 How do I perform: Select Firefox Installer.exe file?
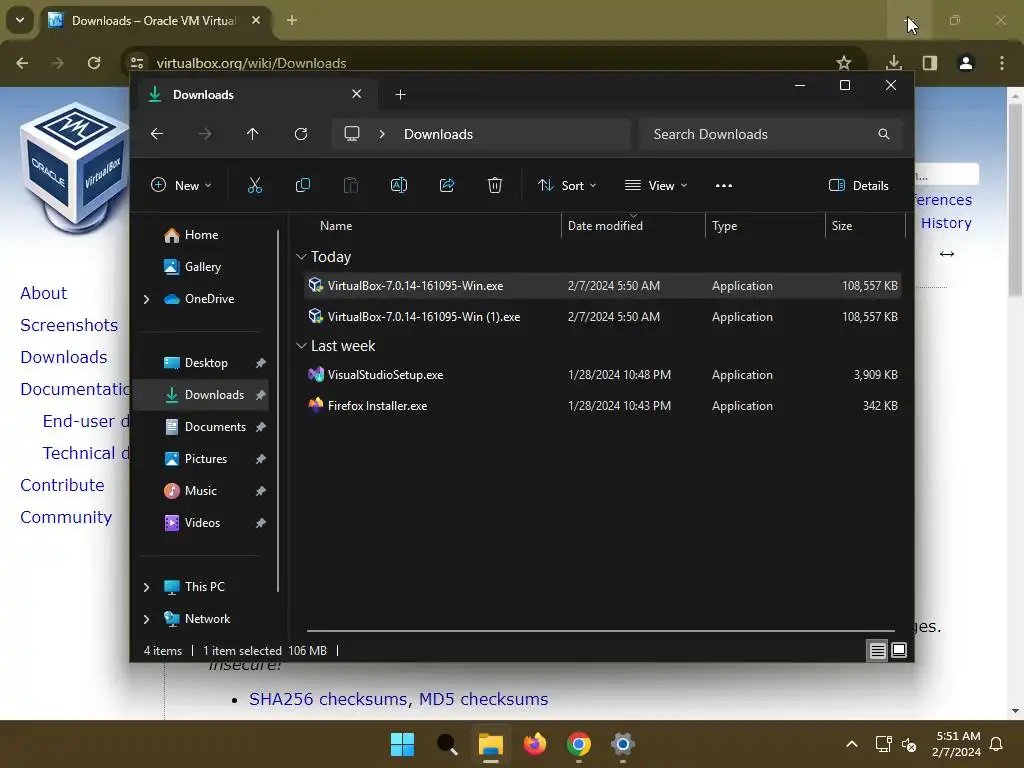(x=602, y=406)
